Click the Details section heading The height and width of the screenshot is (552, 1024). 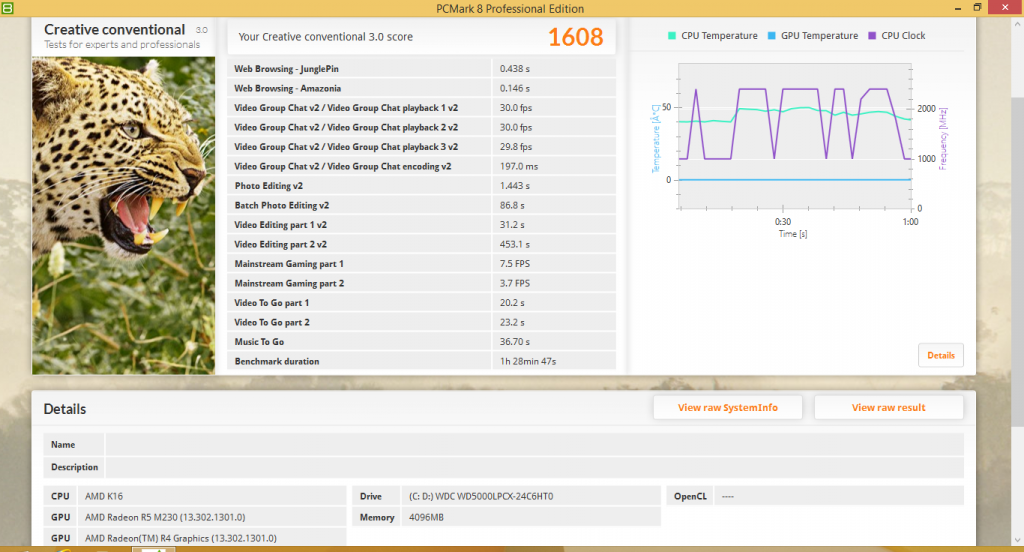(x=65, y=409)
